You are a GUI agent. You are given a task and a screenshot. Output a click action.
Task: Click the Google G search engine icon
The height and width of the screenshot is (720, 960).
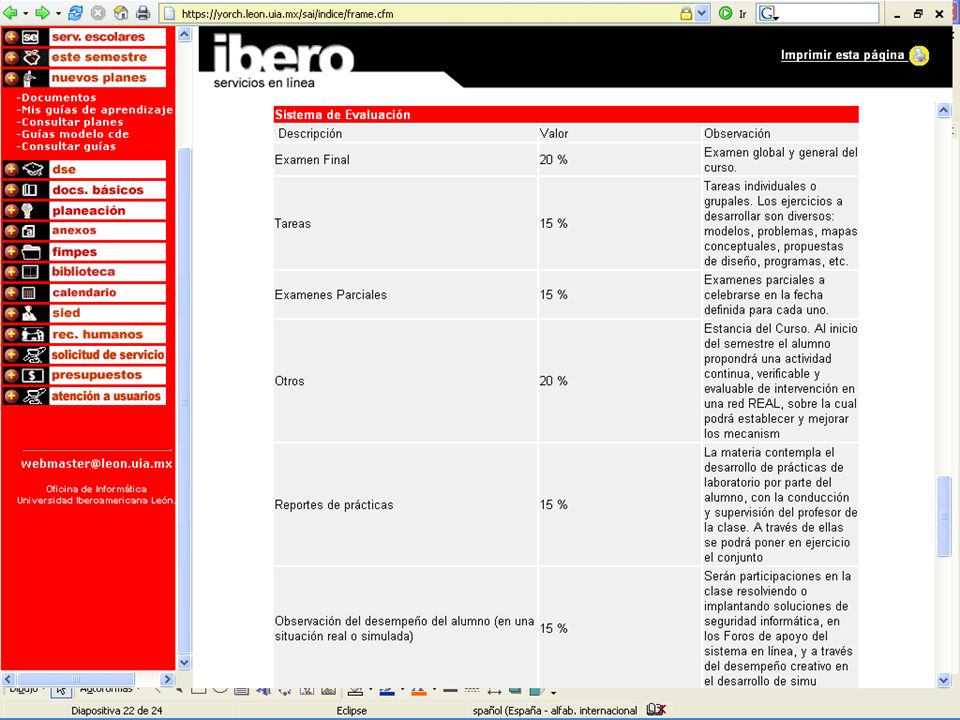pos(768,13)
